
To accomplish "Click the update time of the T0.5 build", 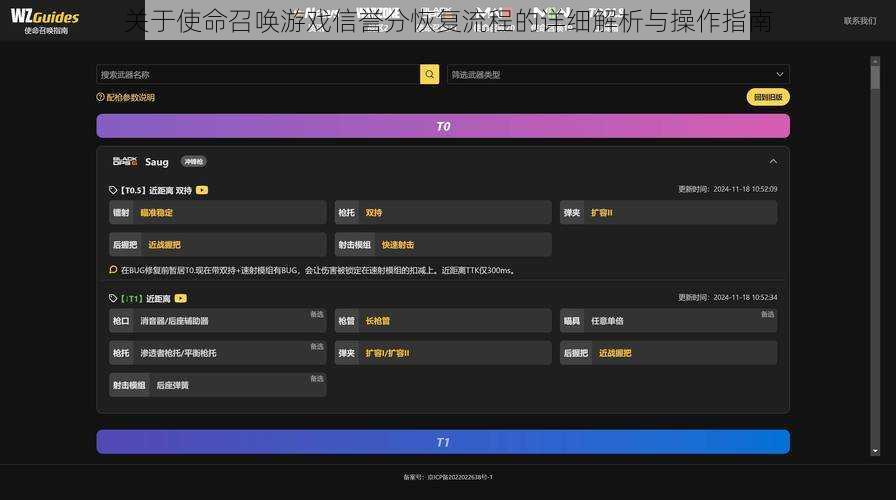I will click(x=727, y=189).
